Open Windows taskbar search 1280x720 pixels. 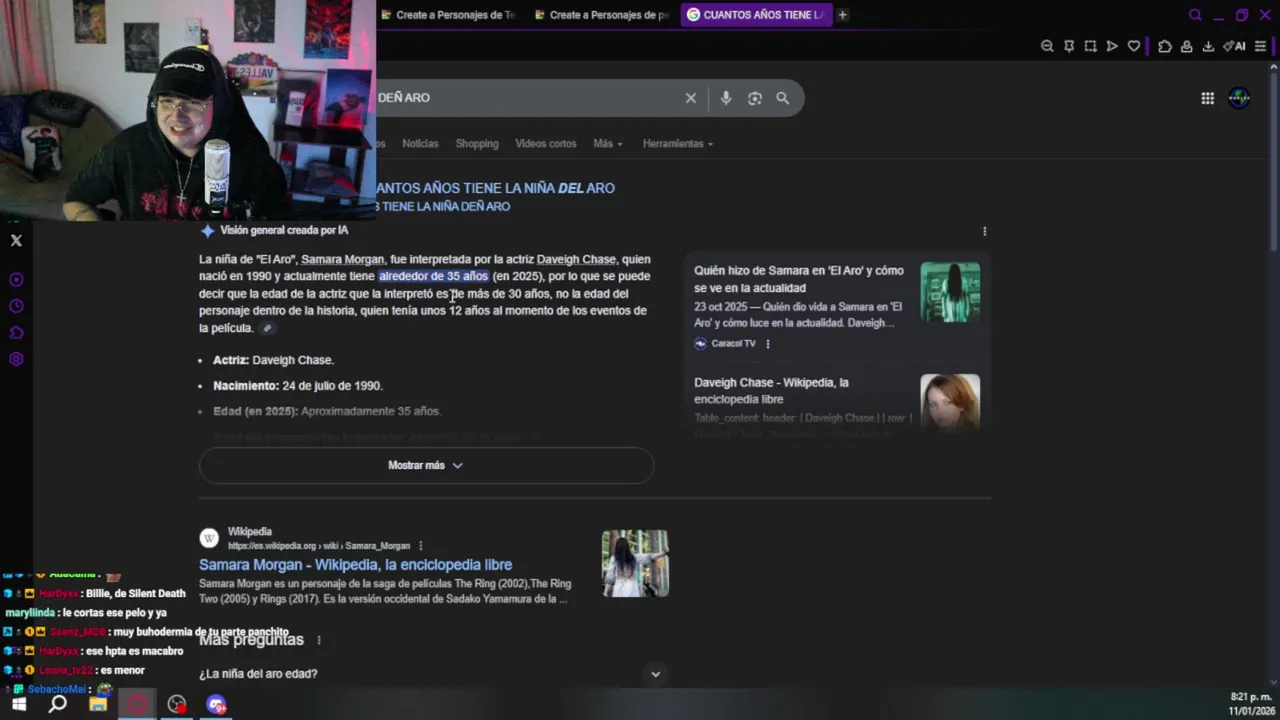pyautogui.click(x=58, y=704)
